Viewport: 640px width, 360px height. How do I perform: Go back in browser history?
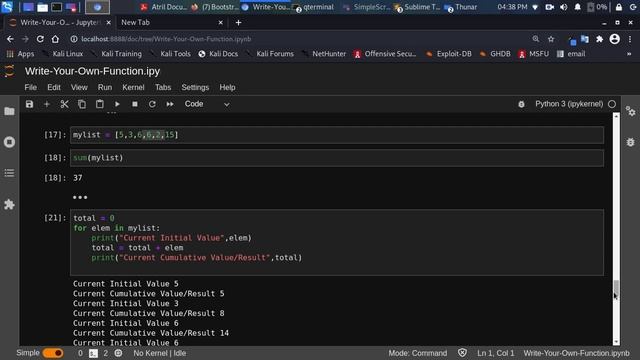[10, 39]
